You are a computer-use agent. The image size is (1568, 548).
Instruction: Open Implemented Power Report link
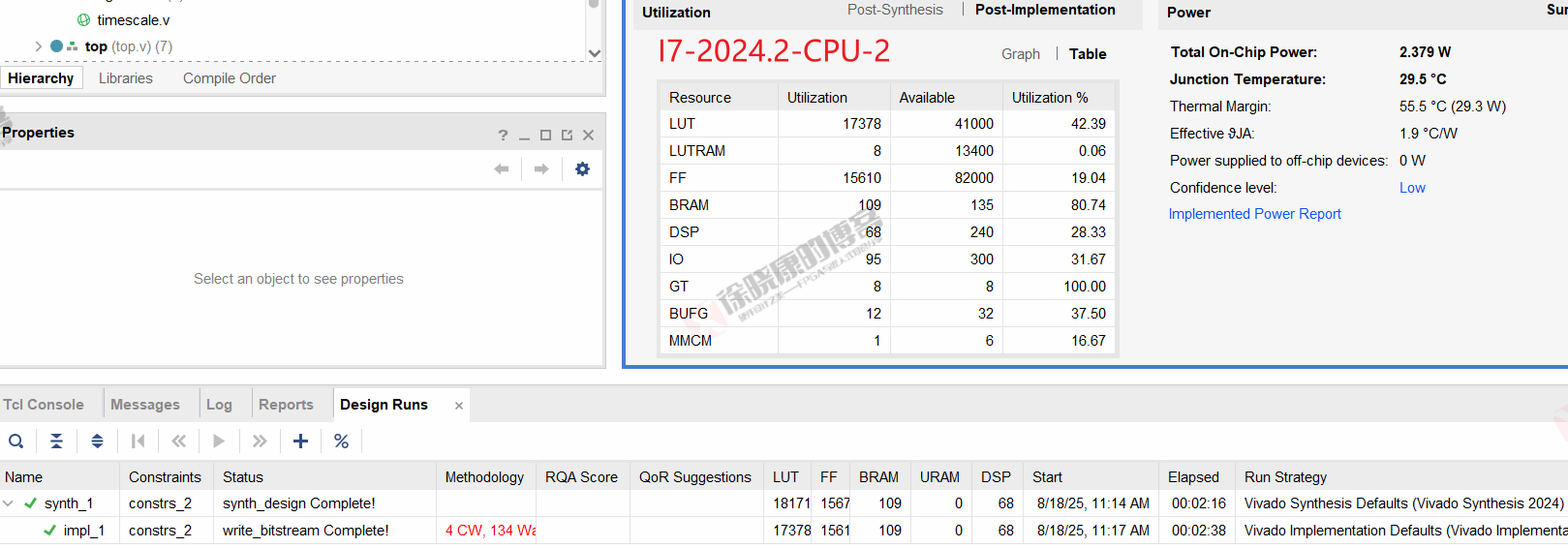tap(1254, 214)
